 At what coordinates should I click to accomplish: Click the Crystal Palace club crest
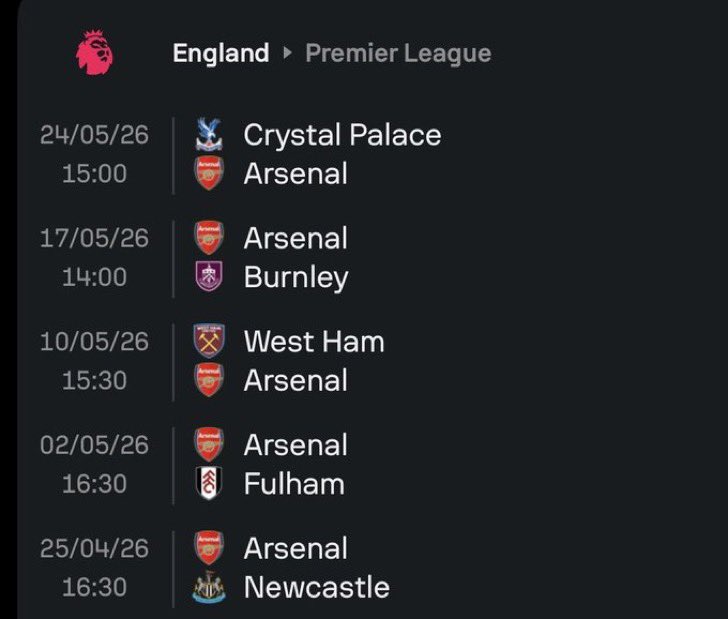(x=209, y=135)
